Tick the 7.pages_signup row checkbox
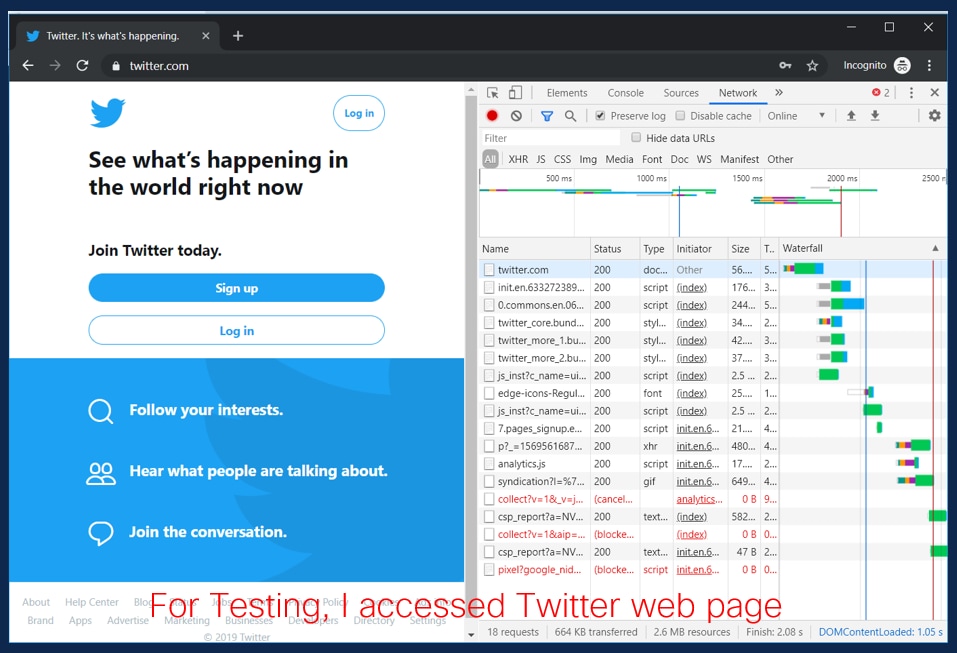957x653 pixels. tap(489, 428)
